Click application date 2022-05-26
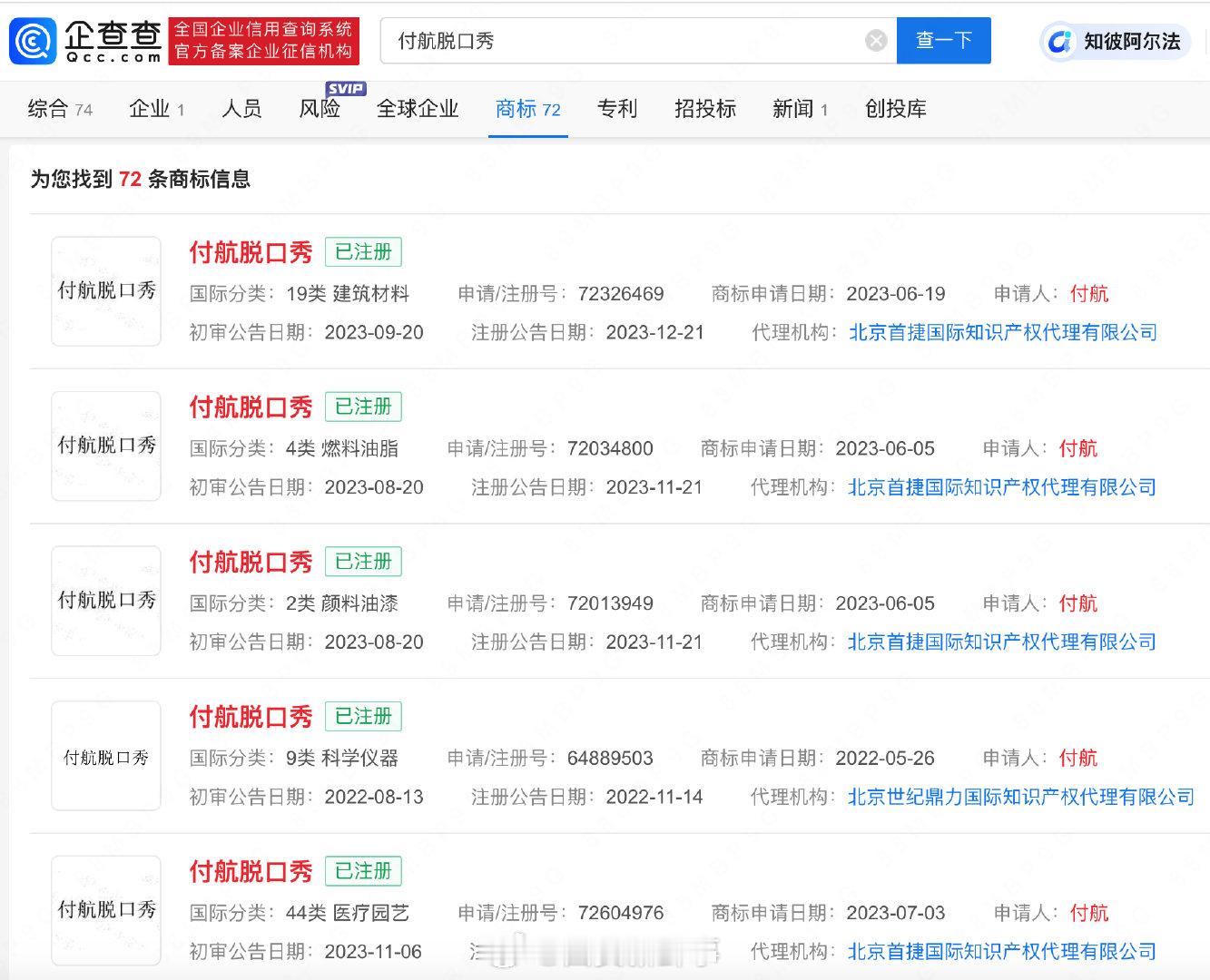1210x980 pixels. (885, 758)
